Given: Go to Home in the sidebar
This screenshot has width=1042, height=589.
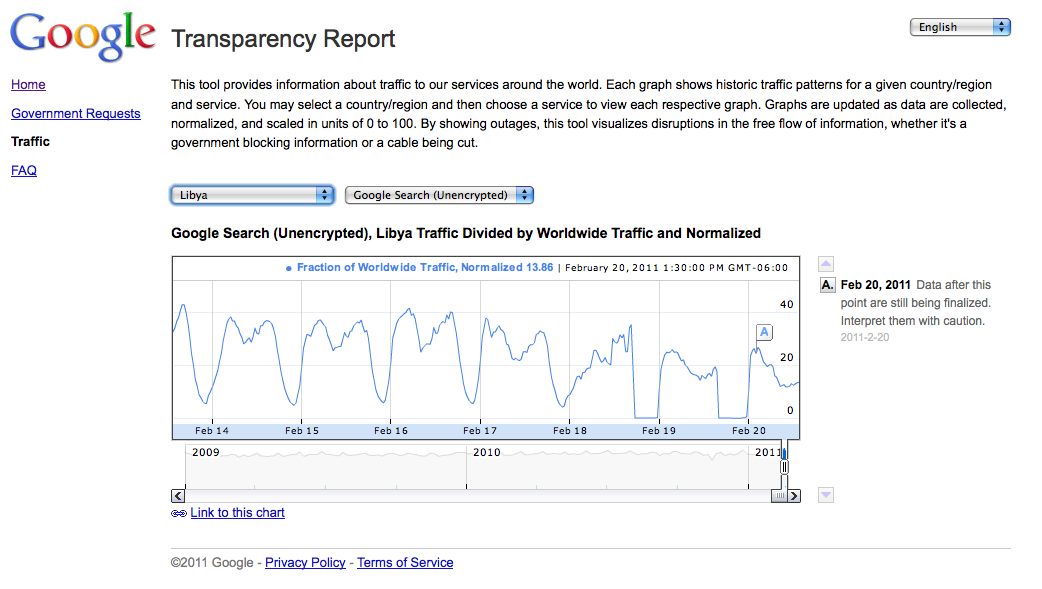Looking at the screenshot, I should [28, 85].
